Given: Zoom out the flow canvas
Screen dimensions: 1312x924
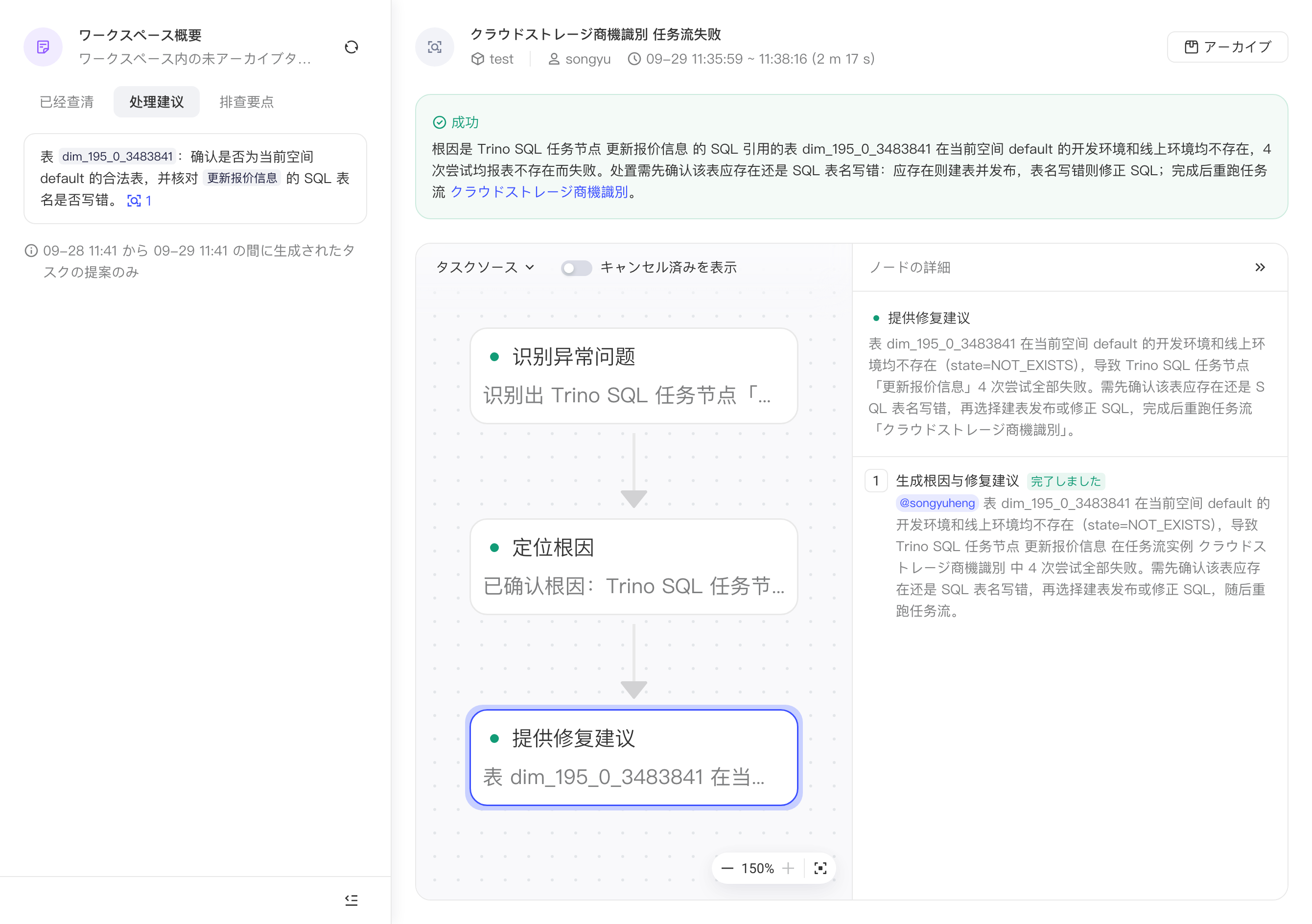Looking at the screenshot, I should coord(727,869).
